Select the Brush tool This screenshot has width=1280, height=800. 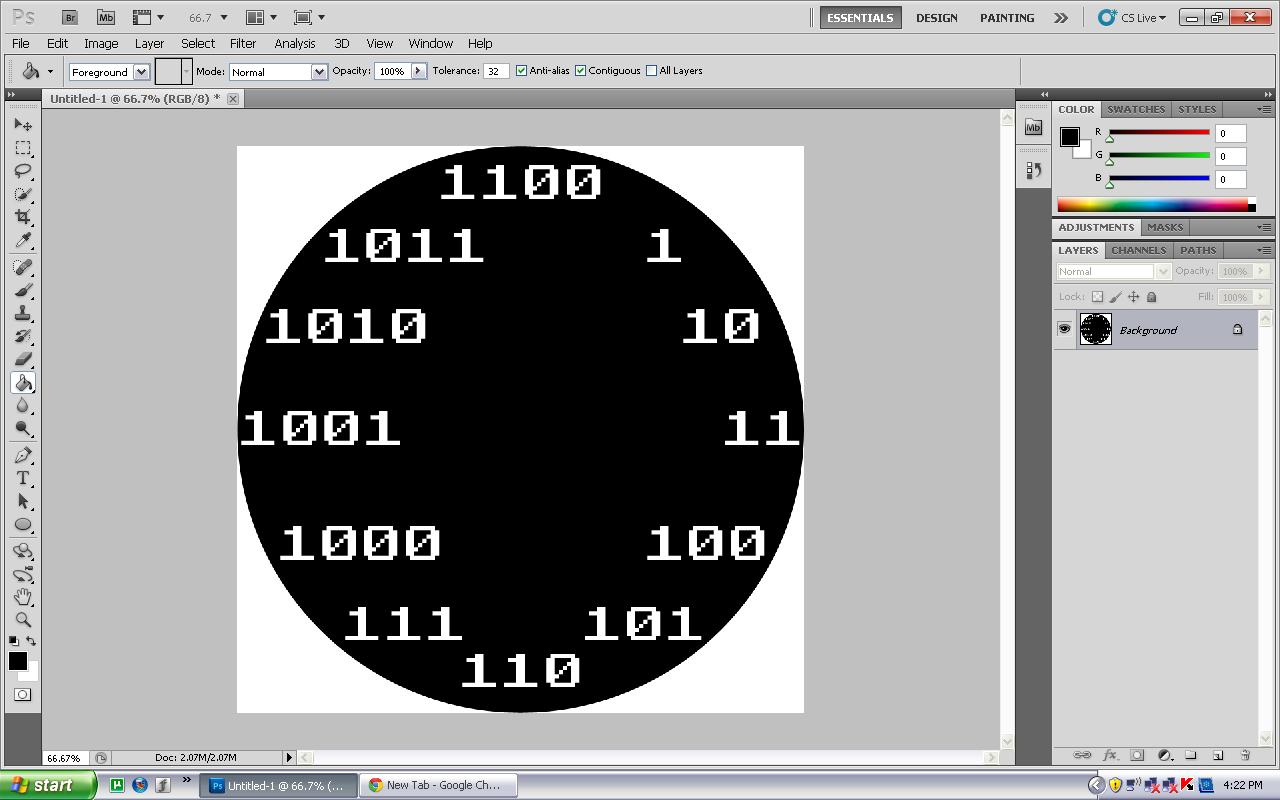click(x=23, y=290)
